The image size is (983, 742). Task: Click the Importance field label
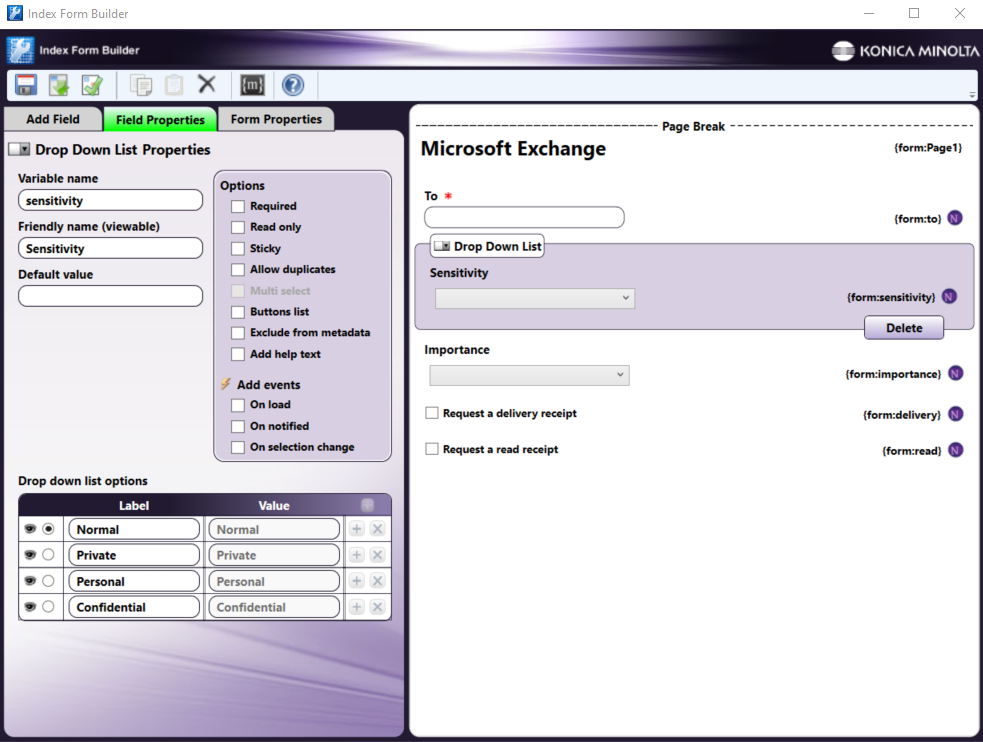(x=456, y=350)
